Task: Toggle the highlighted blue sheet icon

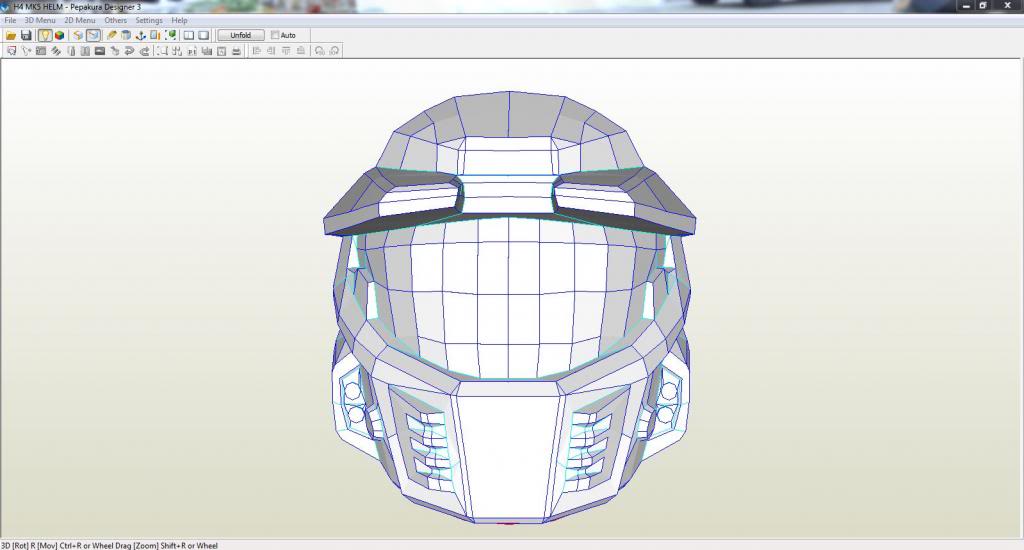Action: click(93, 35)
